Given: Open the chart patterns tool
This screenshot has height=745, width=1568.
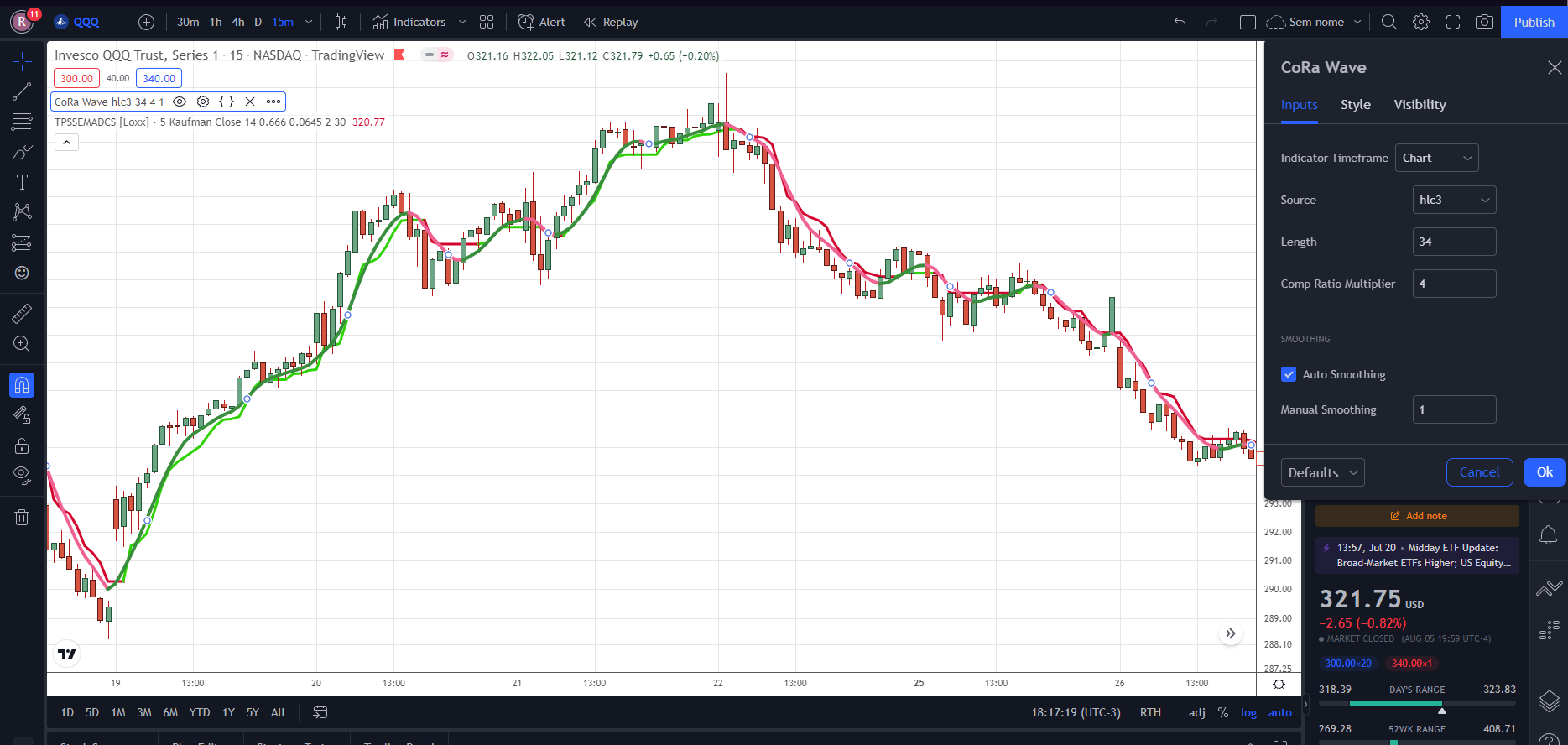Looking at the screenshot, I should 22,212.
